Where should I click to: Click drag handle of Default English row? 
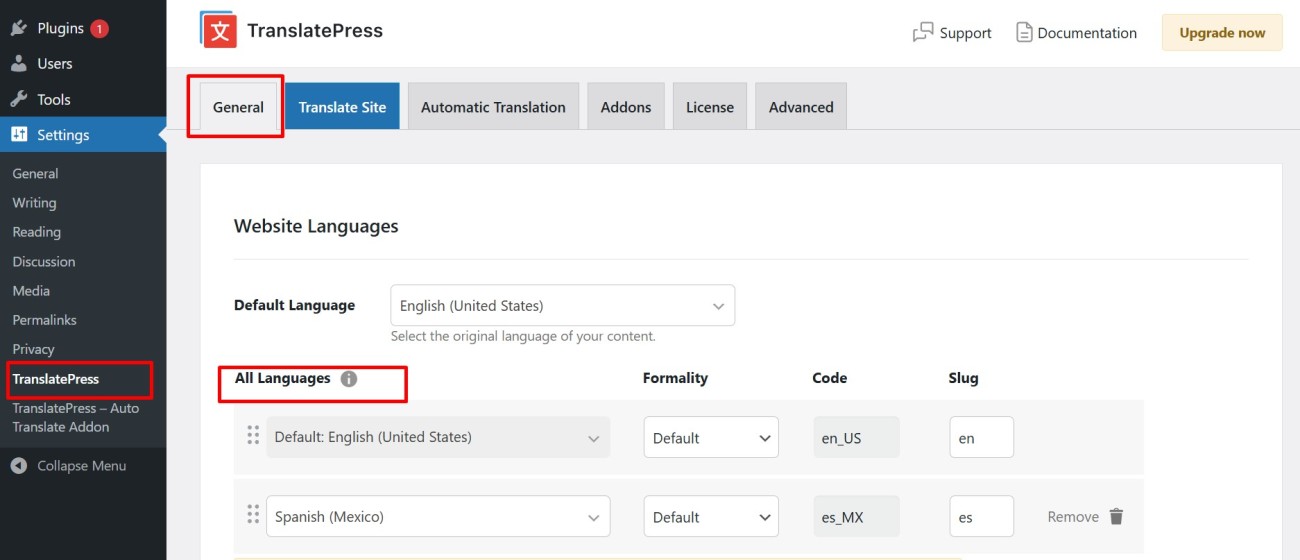pyautogui.click(x=253, y=436)
